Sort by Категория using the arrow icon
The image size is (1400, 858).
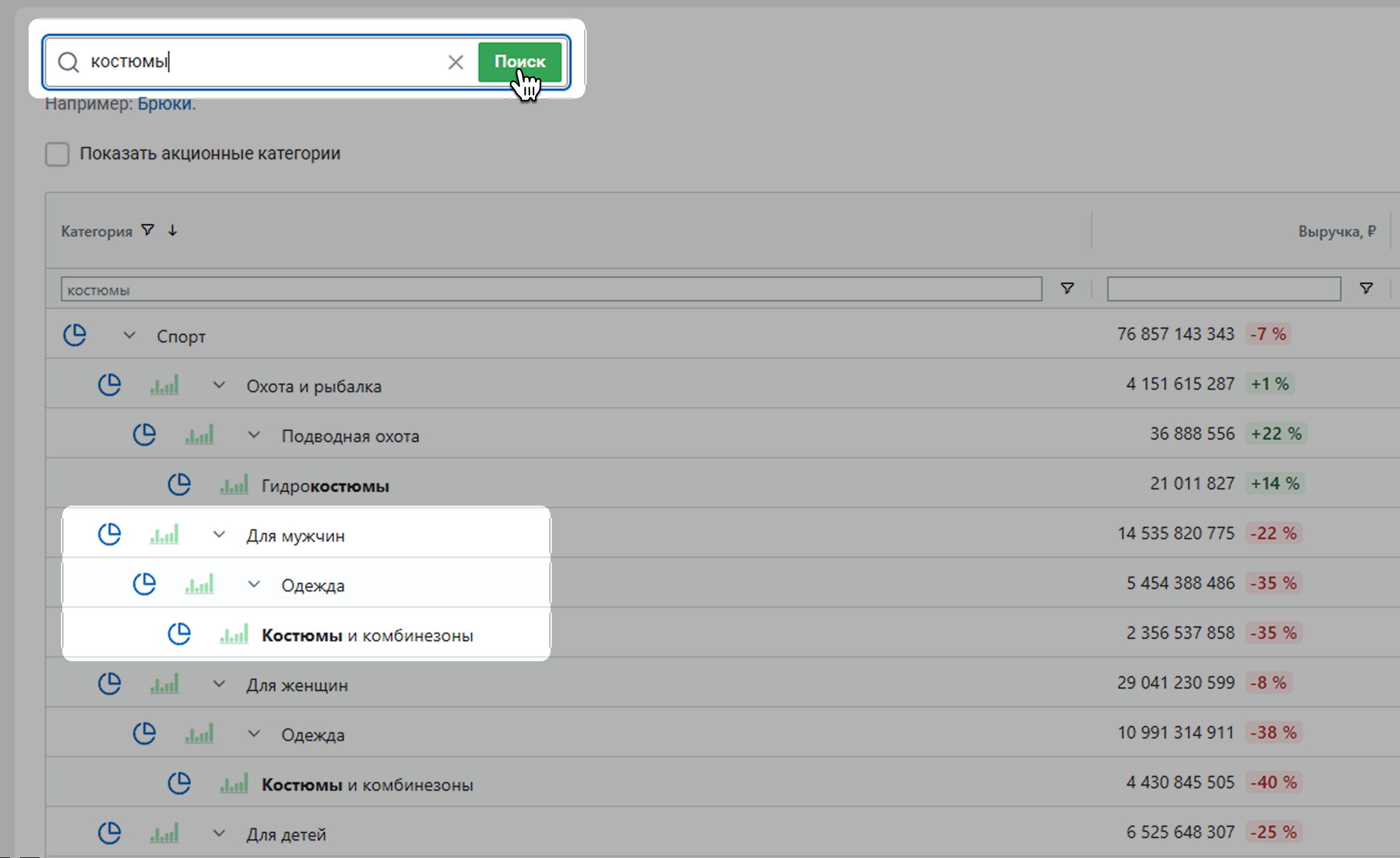(173, 230)
